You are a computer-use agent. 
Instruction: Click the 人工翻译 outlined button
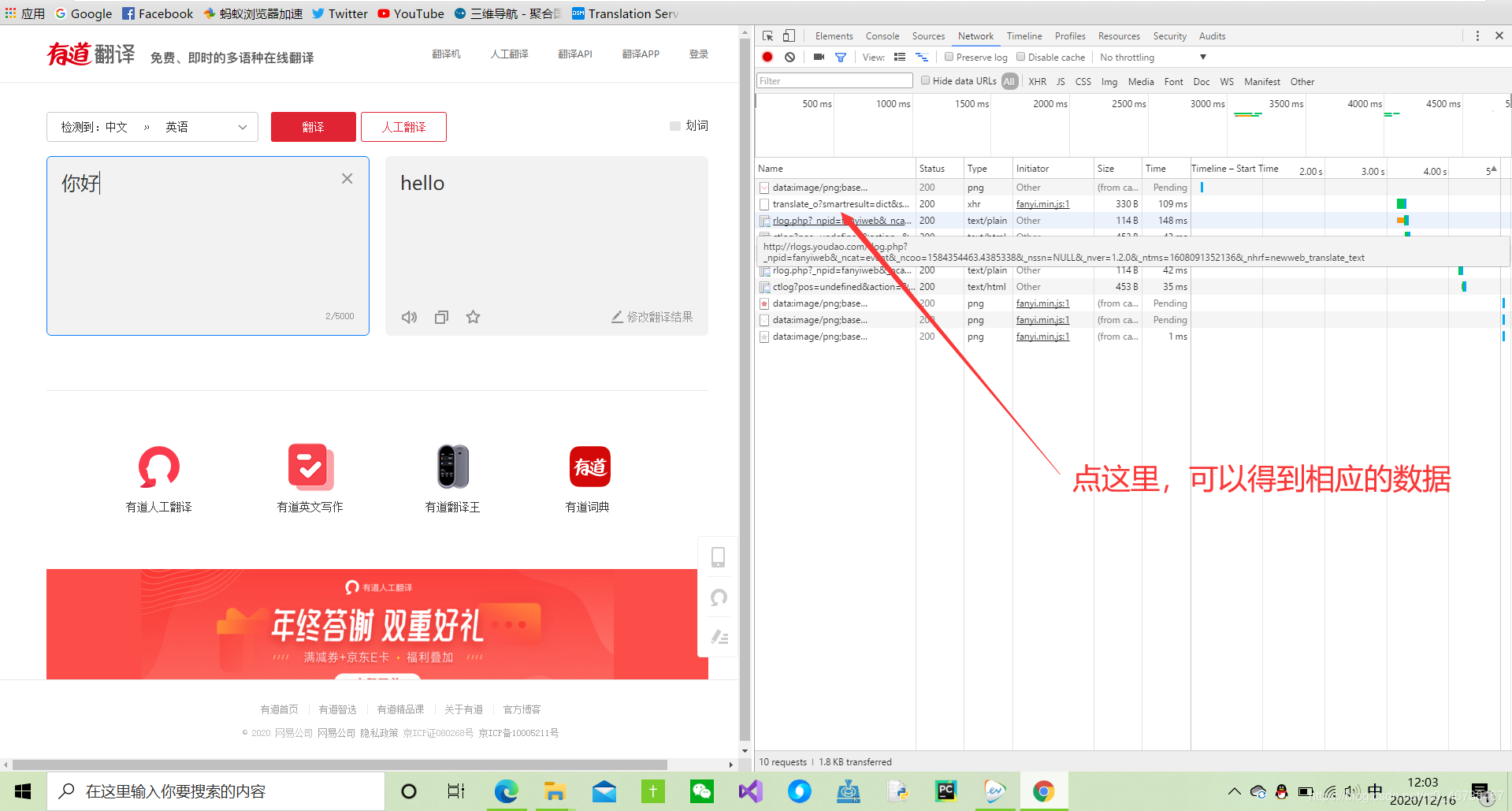pyautogui.click(x=403, y=127)
